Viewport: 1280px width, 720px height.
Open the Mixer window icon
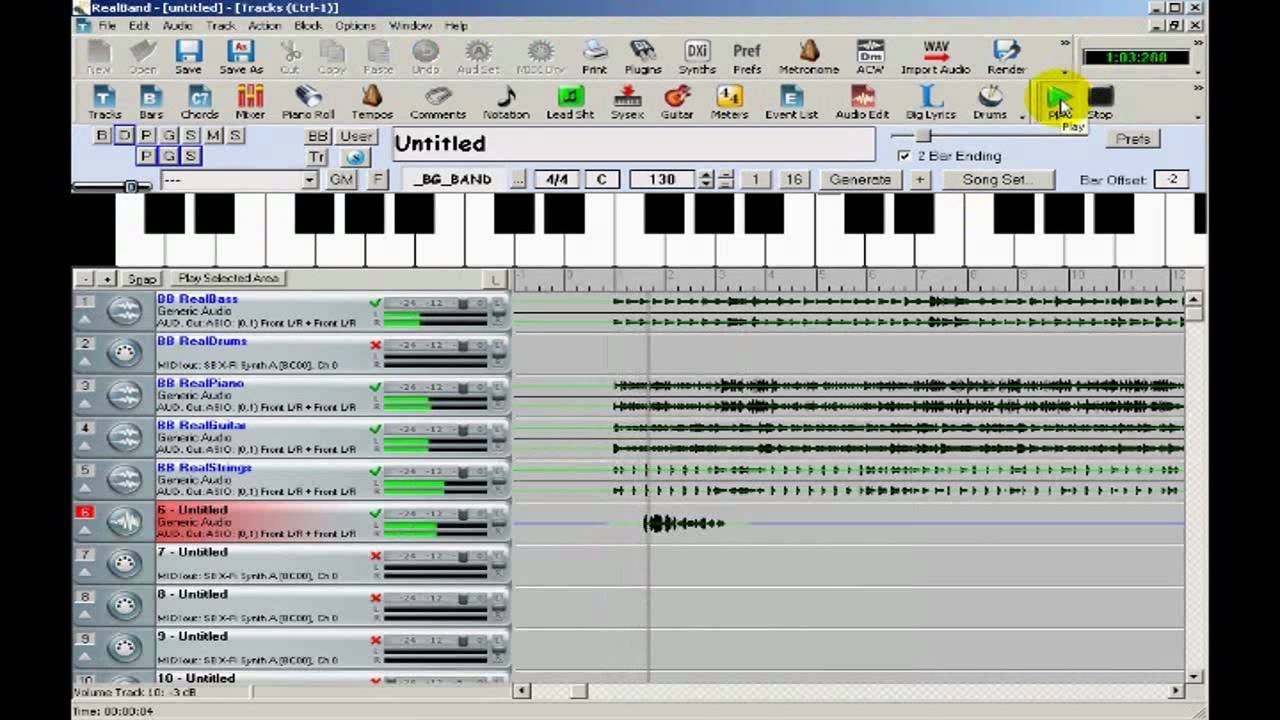250,101
